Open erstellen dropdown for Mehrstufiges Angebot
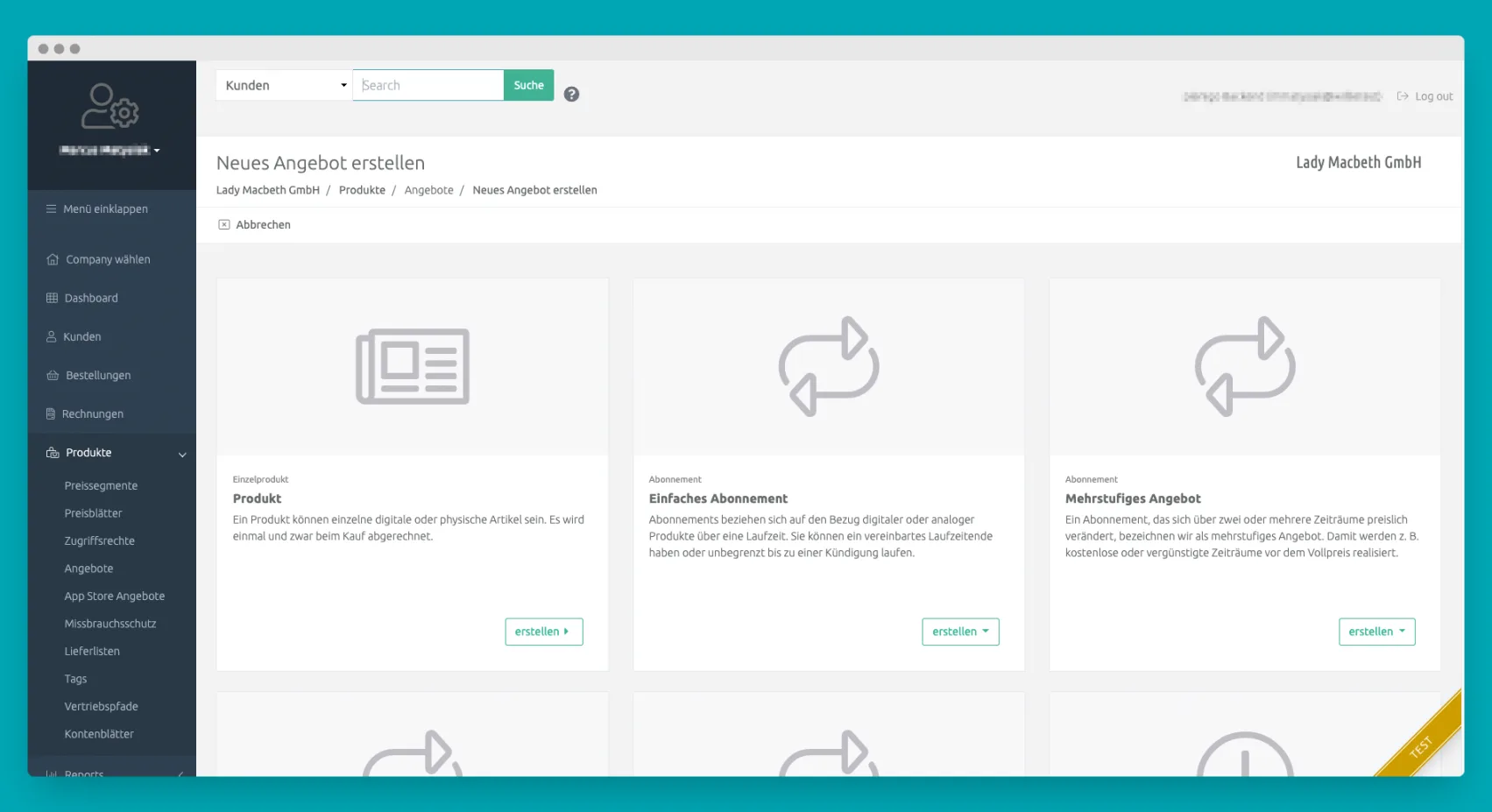 tap(1377, 632)
